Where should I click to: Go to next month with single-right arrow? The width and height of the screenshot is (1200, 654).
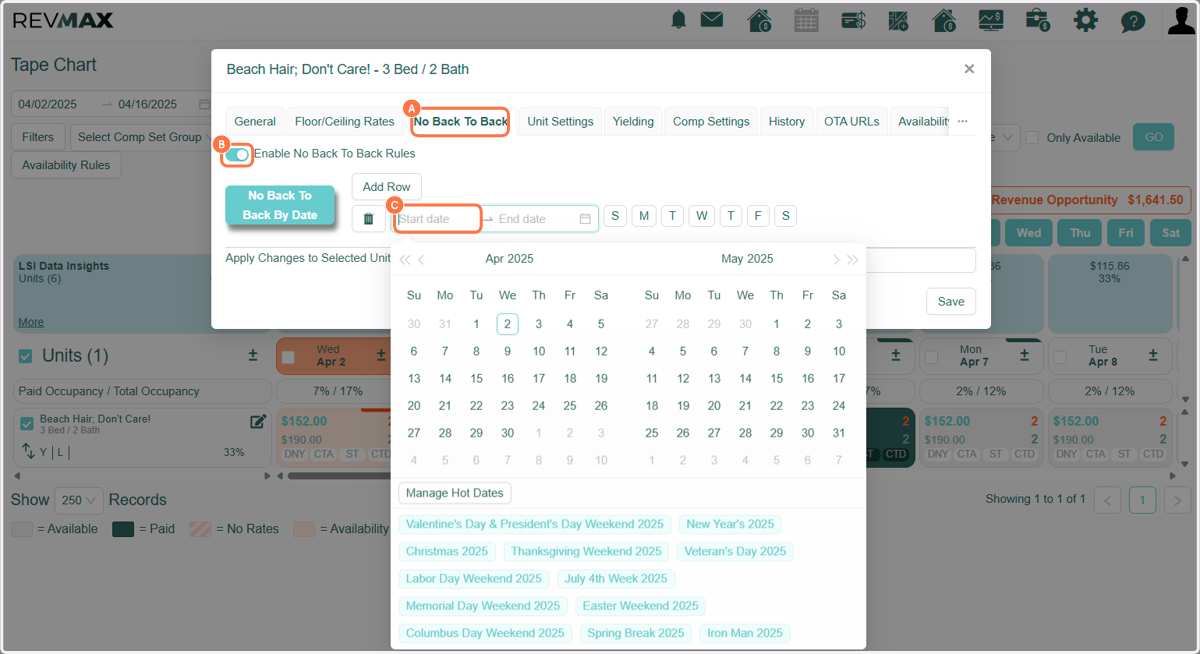tap(836, 259)
